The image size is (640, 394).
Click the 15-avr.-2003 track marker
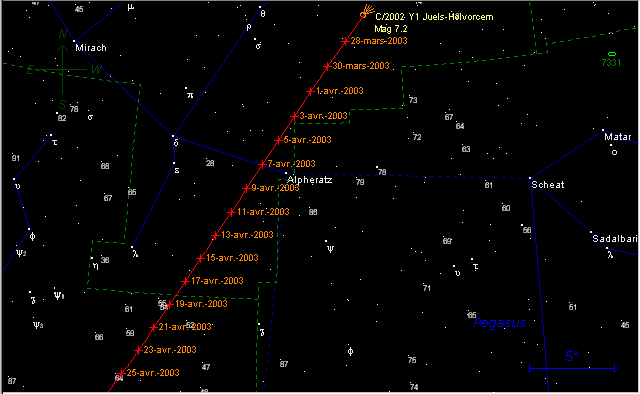(200, 258)
